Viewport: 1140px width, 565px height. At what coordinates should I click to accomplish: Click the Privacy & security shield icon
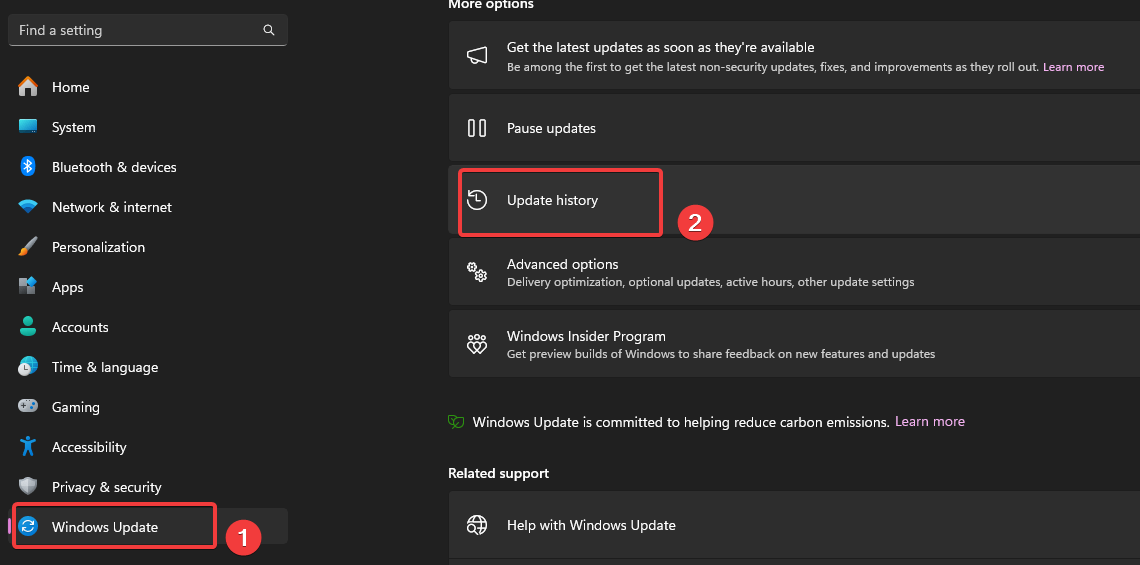coord(28,487)
